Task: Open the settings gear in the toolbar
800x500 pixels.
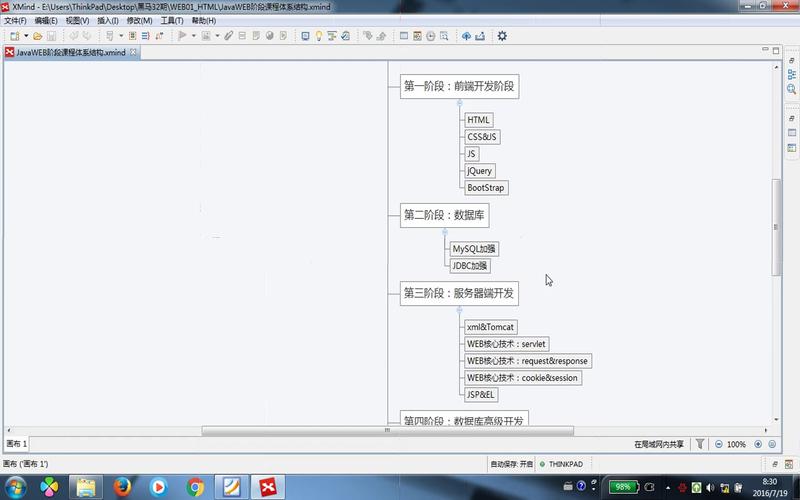Action: click(x=502, y=36)
